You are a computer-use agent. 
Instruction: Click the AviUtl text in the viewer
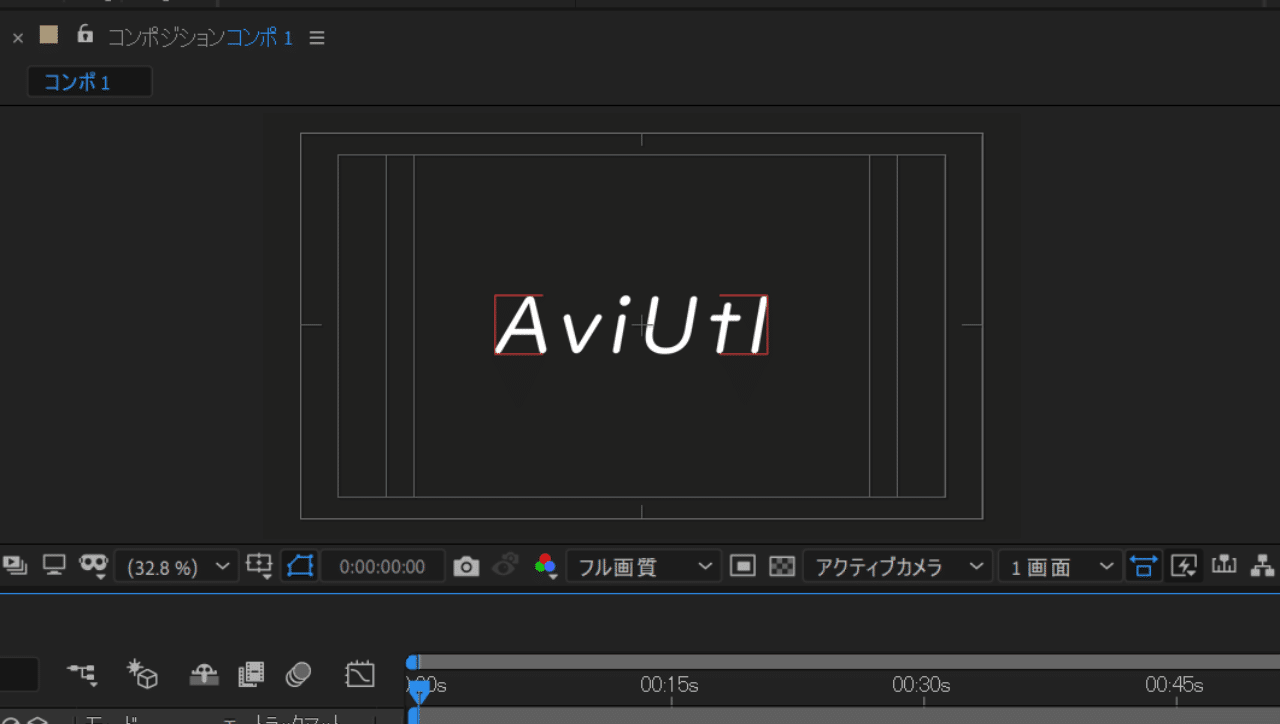pyautogui.click(x=632, y=326)
